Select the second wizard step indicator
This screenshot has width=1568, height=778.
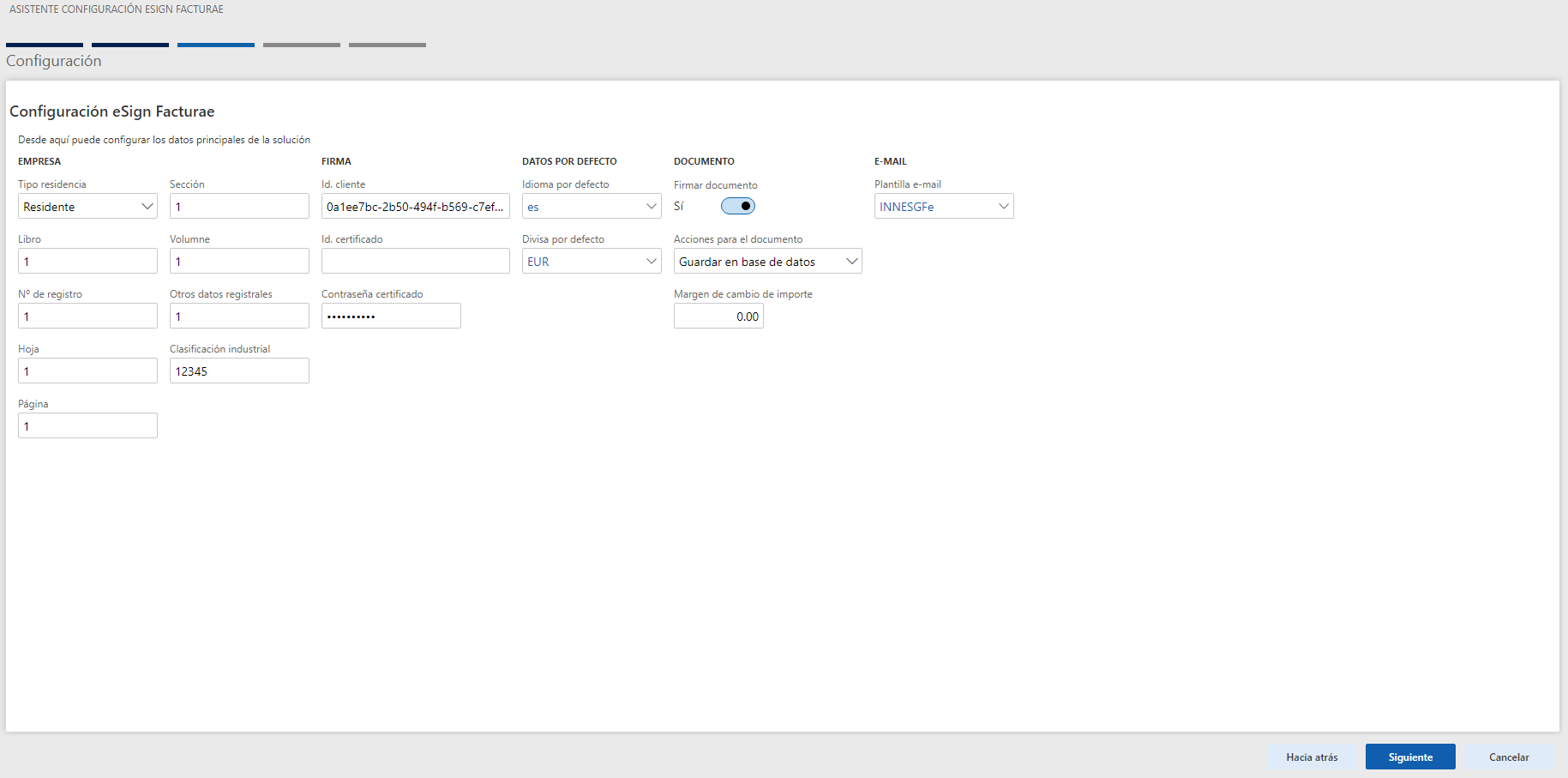click(130, 45)
